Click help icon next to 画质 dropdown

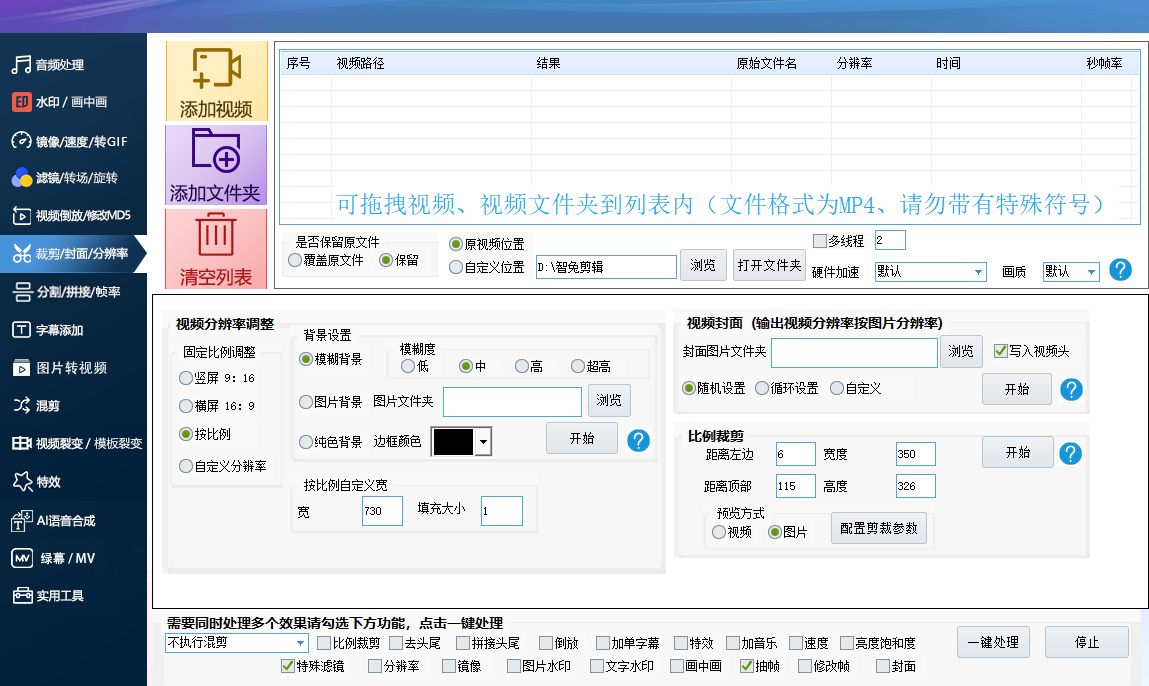click(x=1121, y=270)
